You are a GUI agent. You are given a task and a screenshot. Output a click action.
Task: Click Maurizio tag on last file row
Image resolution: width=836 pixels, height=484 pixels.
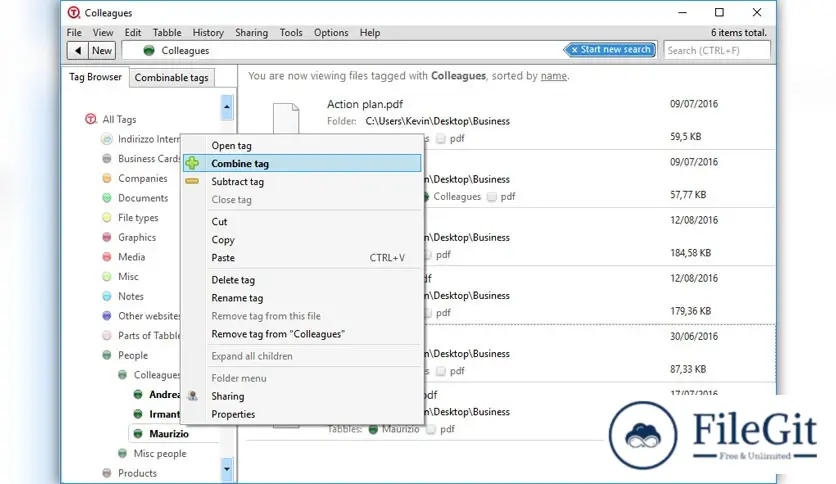click(400, 429)
